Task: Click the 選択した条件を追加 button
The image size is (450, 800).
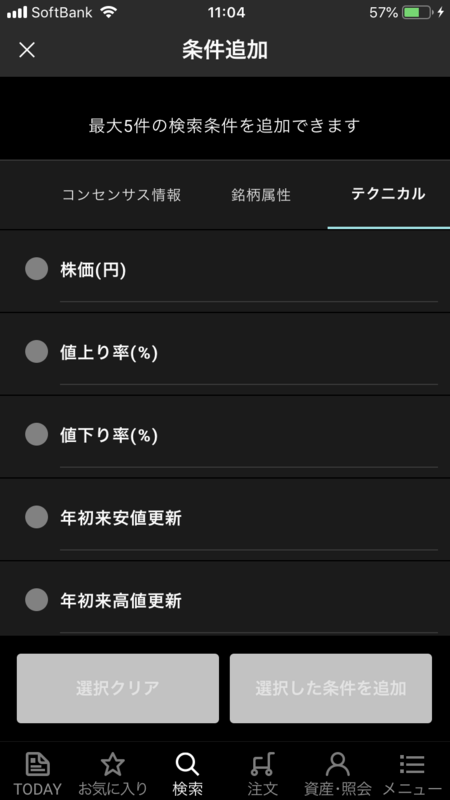Action: click(x=331, y=688)
